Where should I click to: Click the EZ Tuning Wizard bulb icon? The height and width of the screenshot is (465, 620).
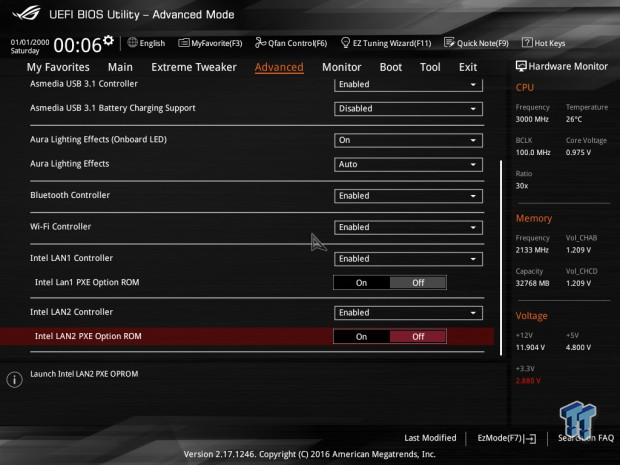(345, 42)
